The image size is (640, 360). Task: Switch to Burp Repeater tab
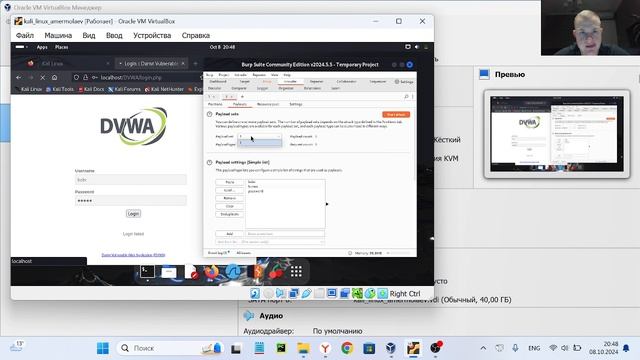coord(316,82)
